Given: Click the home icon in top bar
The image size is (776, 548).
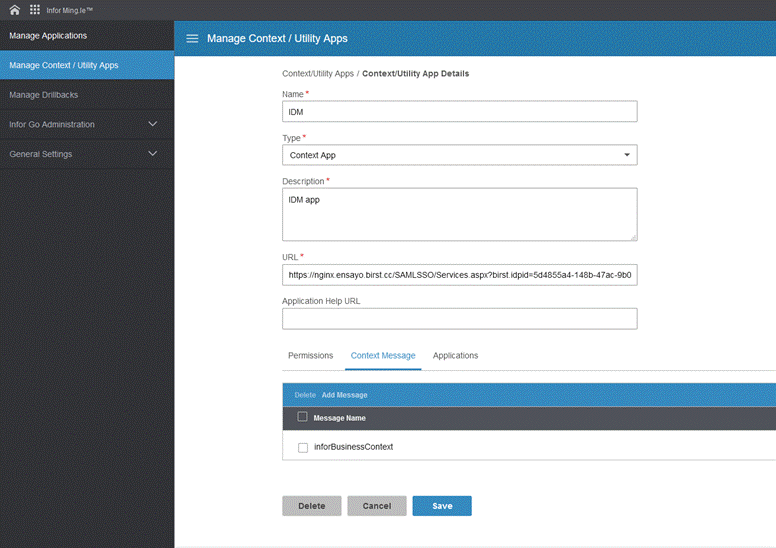Looking at the screenshot, I should 14,10.
